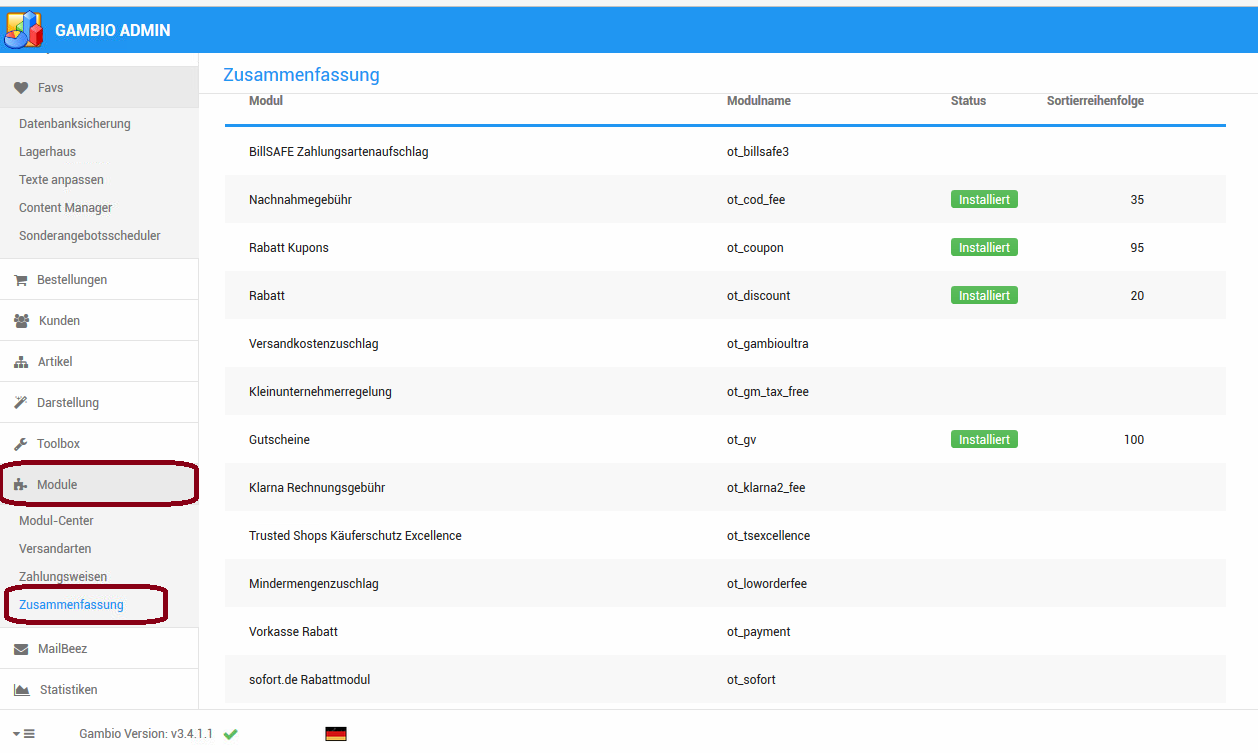This screenshot has width=1258, height=753.
Task: Click the Gambio Admin logo icon
Action: click(x=24, y=30)
